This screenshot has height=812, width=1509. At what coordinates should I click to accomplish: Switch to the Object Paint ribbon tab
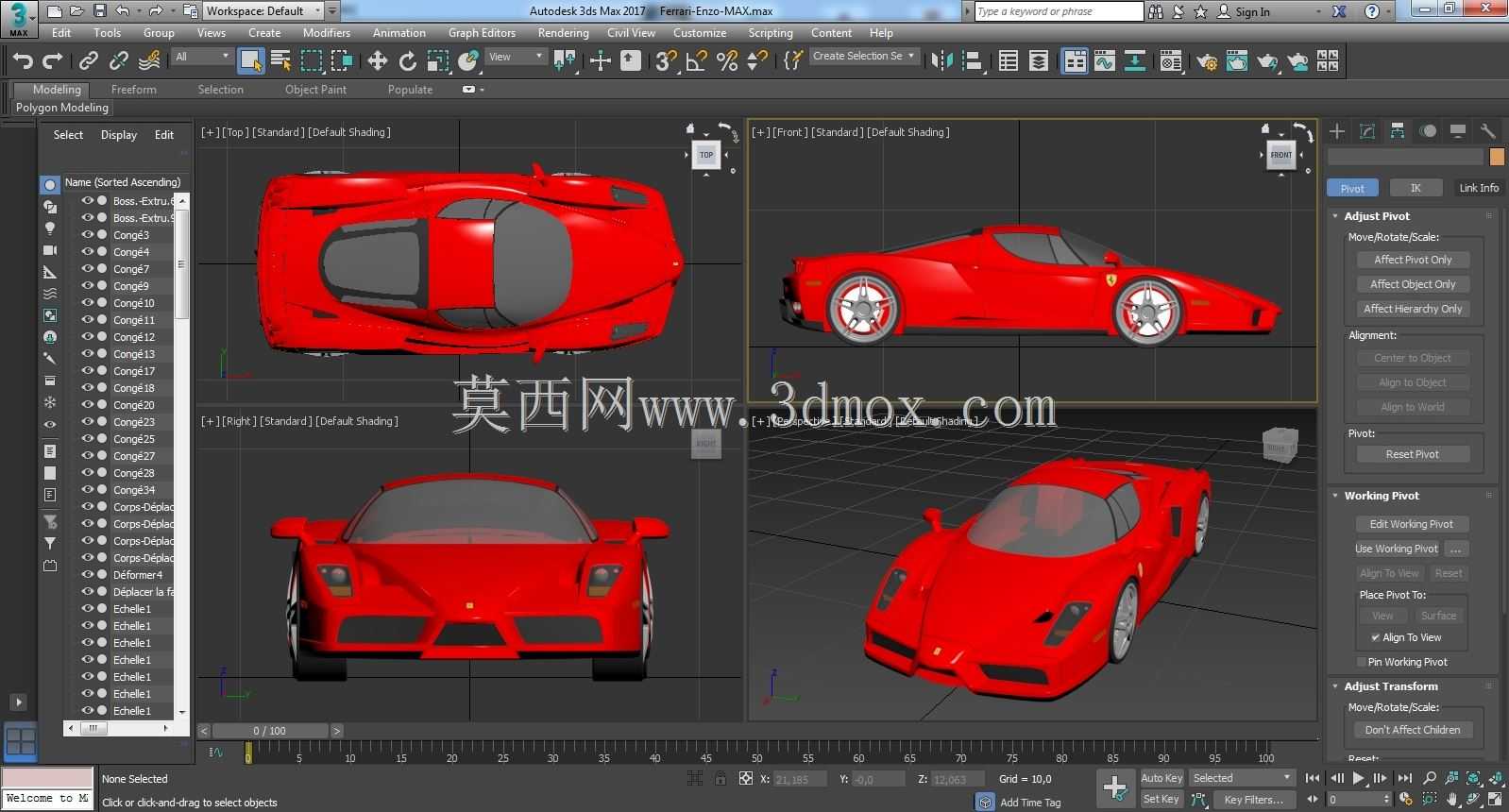(315, 90)
